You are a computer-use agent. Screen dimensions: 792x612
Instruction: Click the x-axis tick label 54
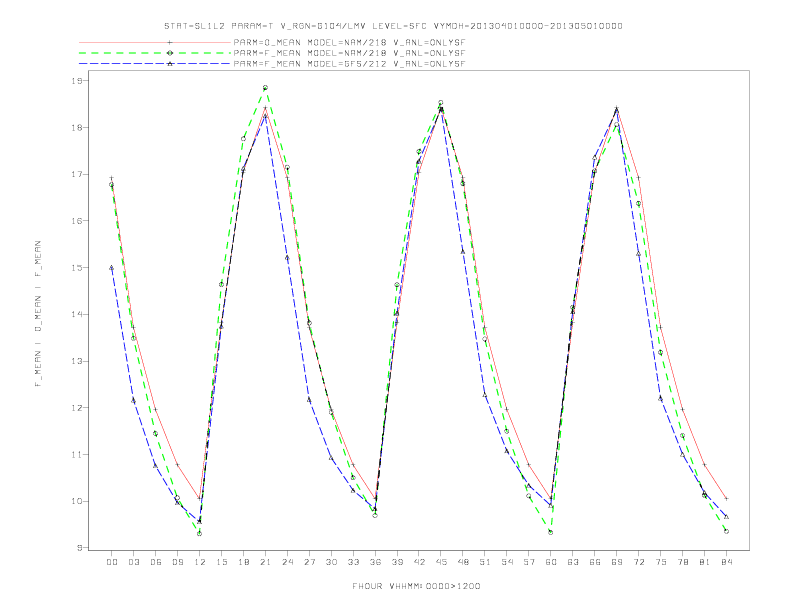507,562
